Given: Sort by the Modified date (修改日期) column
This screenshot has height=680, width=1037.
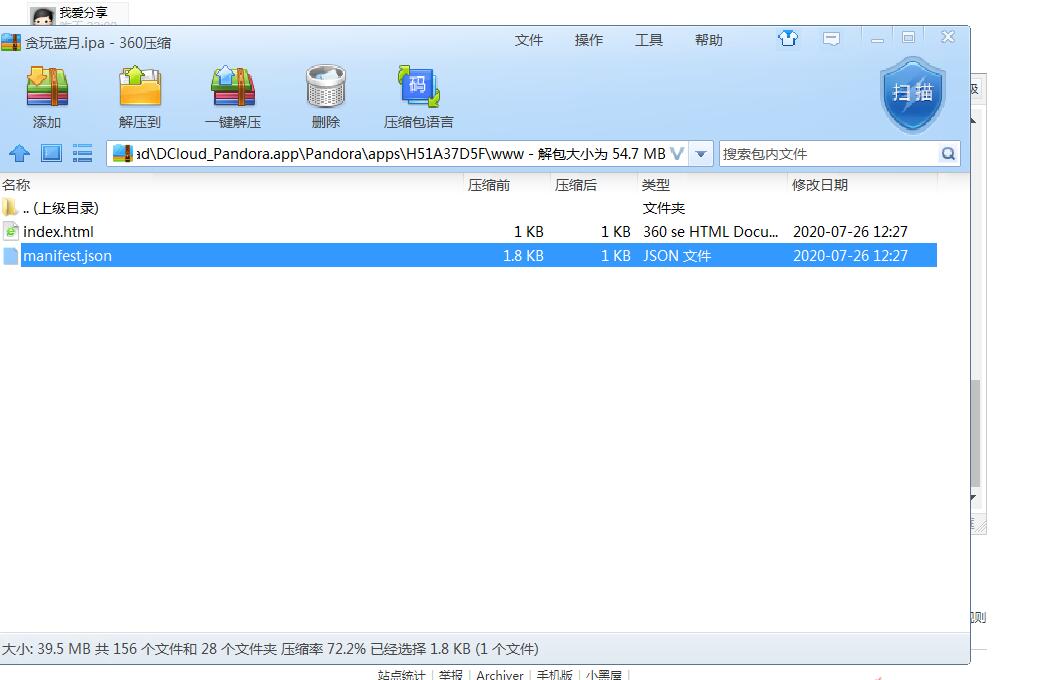Looking at the screenshot, I should (x=820, y=185).
